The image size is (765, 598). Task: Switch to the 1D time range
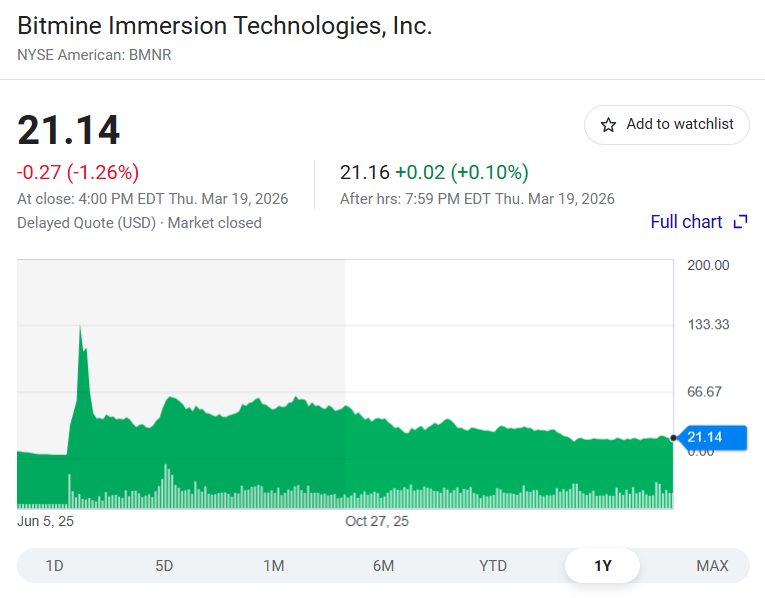pos(55,566)
